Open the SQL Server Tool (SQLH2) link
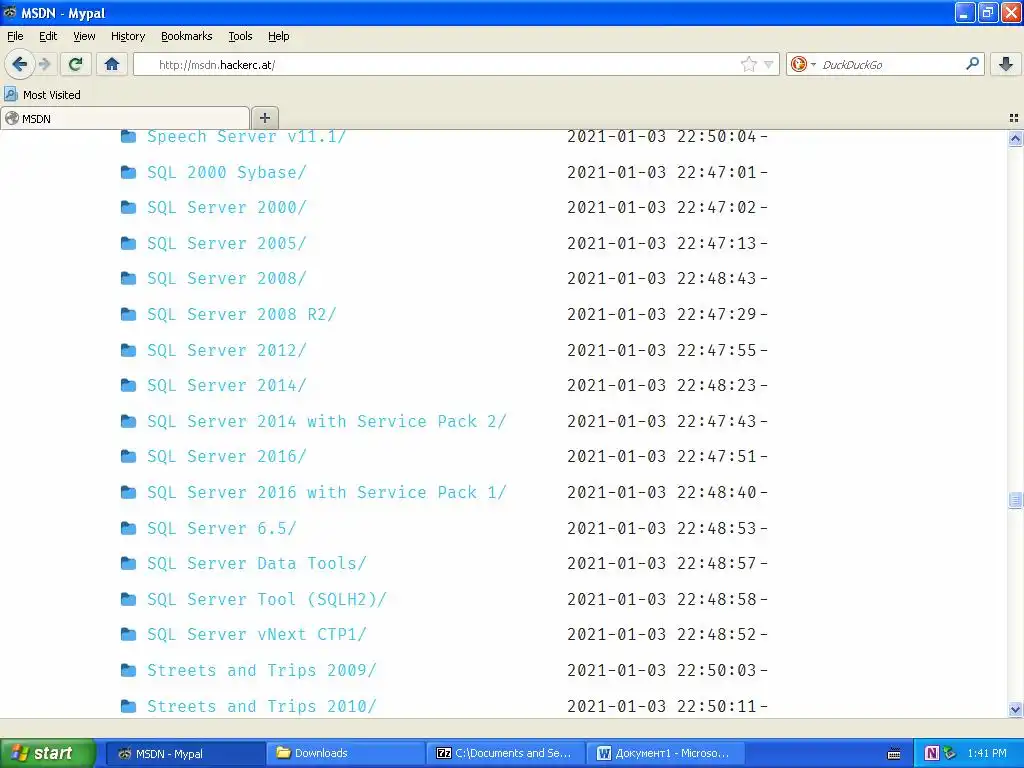This screenshot has width=1024, height=768. point(266,599)
